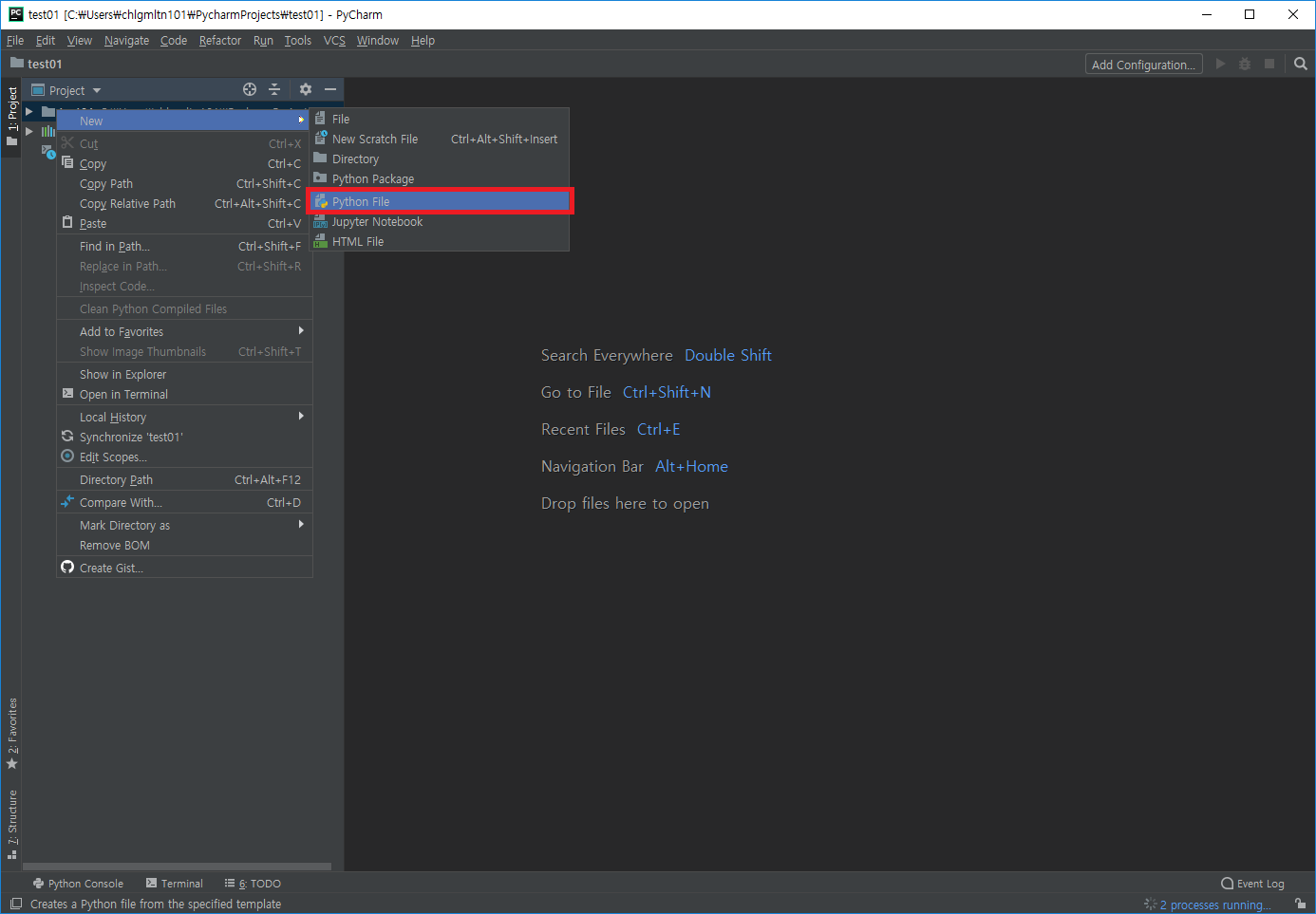This screenshot has height=914, width=1316.
Task: Toggle the 7: Structure side tab
Action: (x=11, y=824)
